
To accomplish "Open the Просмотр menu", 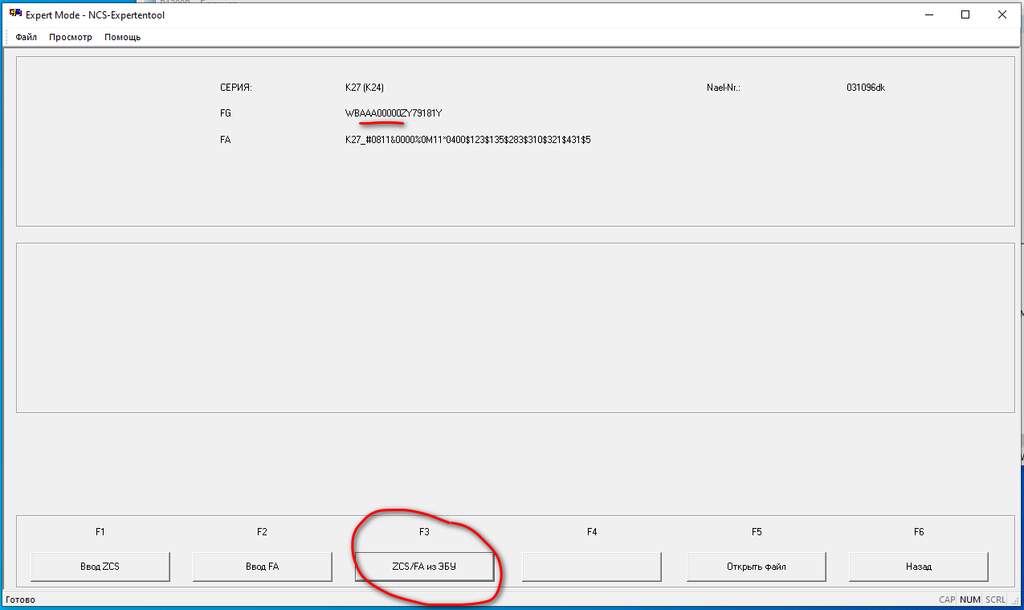I will pos(70,37).
